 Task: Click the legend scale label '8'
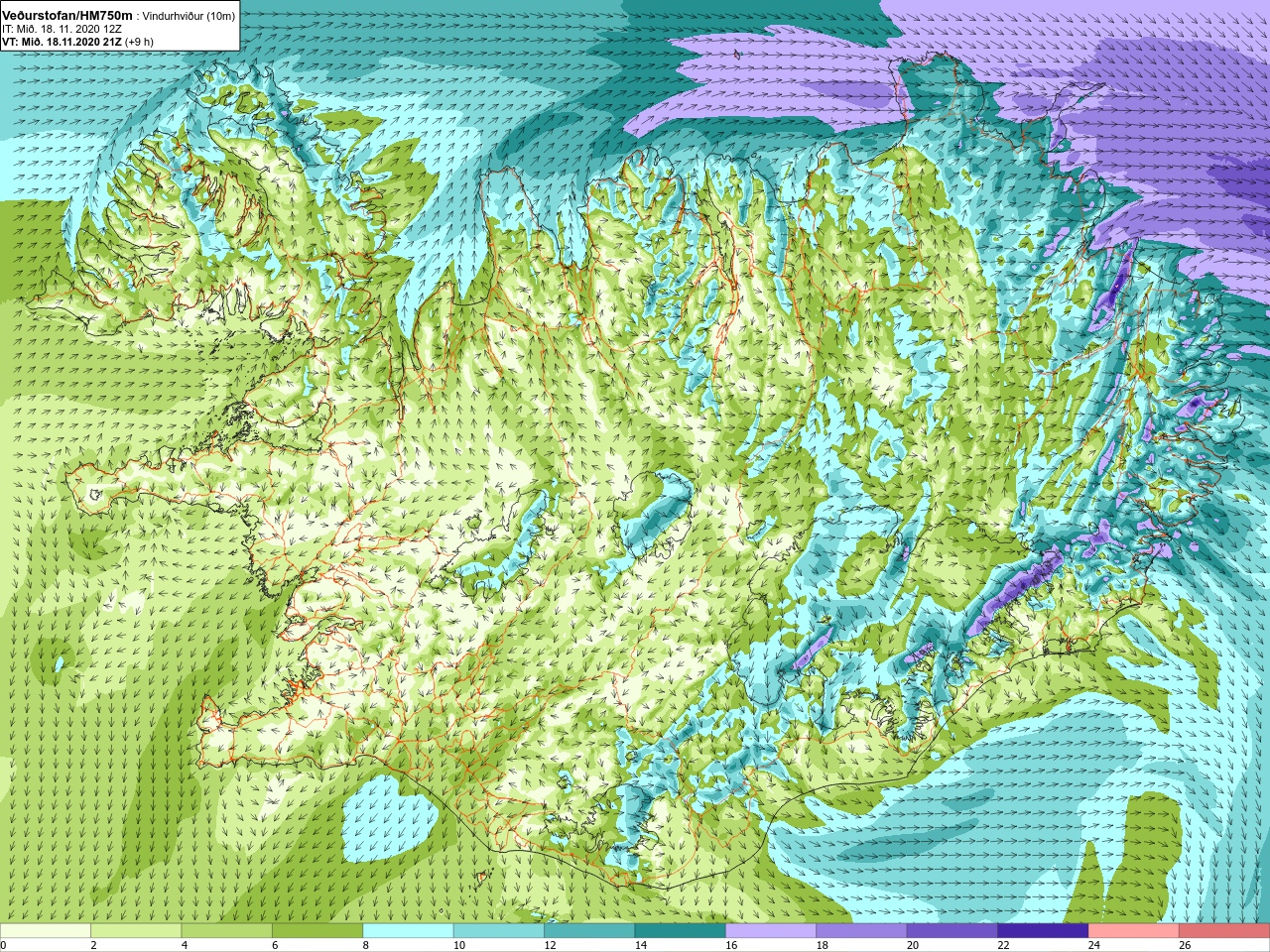(x=365, y=945)
